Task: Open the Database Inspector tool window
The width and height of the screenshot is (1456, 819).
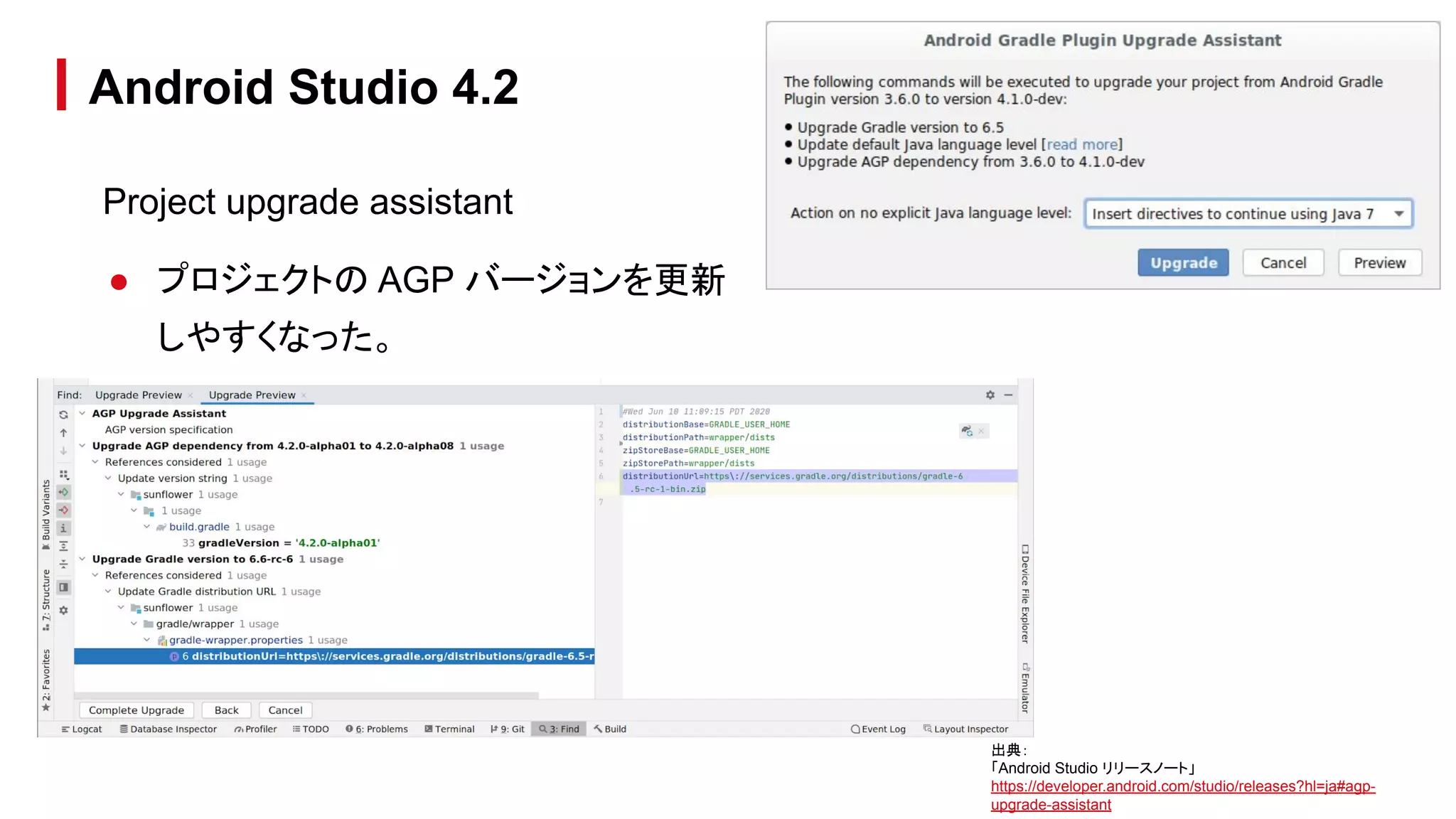Action: (x=168, y=729)
